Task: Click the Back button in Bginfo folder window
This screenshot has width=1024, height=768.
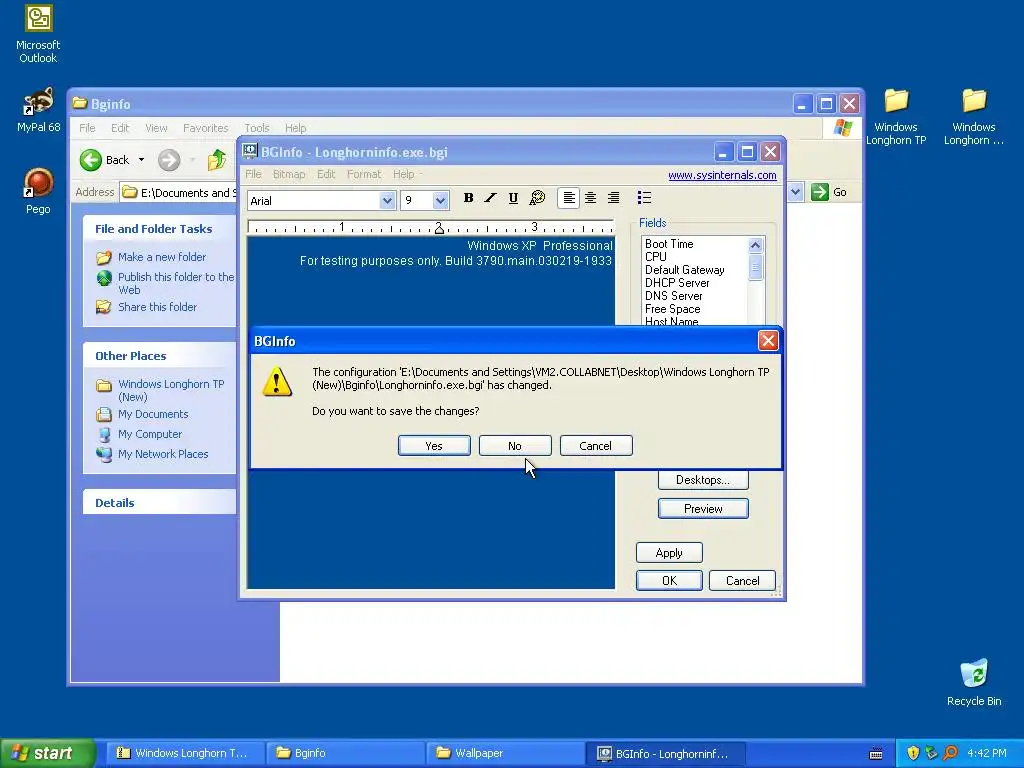Action: 105,160
